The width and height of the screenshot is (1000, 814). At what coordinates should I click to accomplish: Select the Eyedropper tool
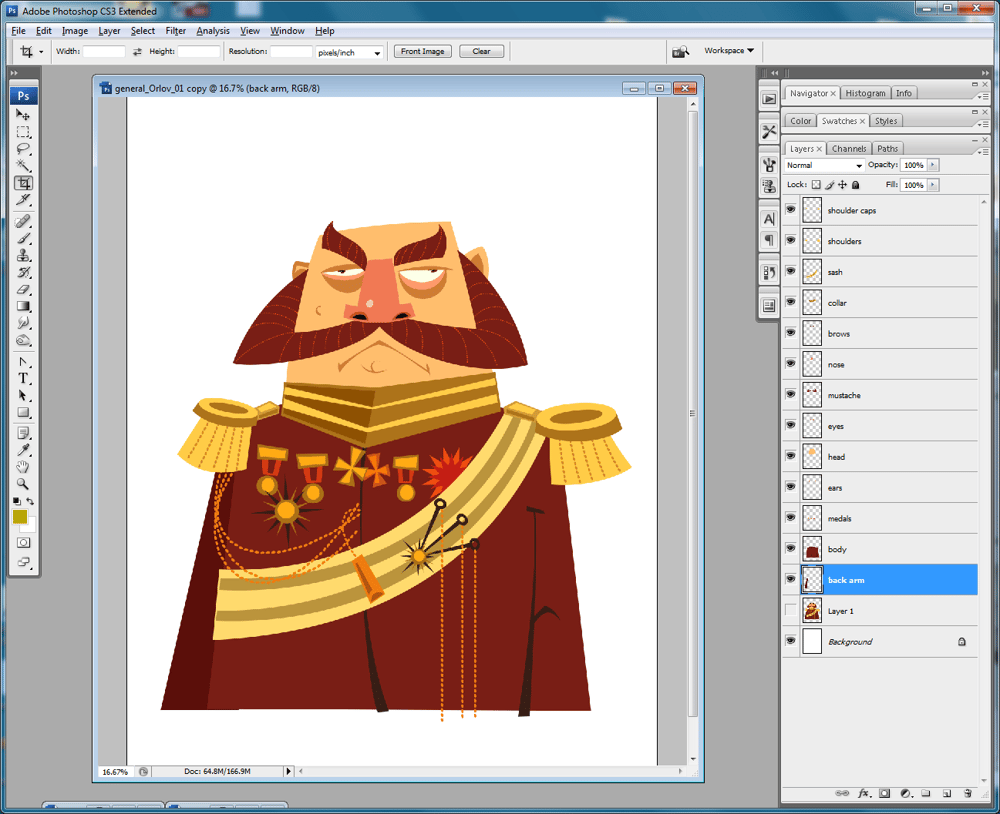pos(23,450)
